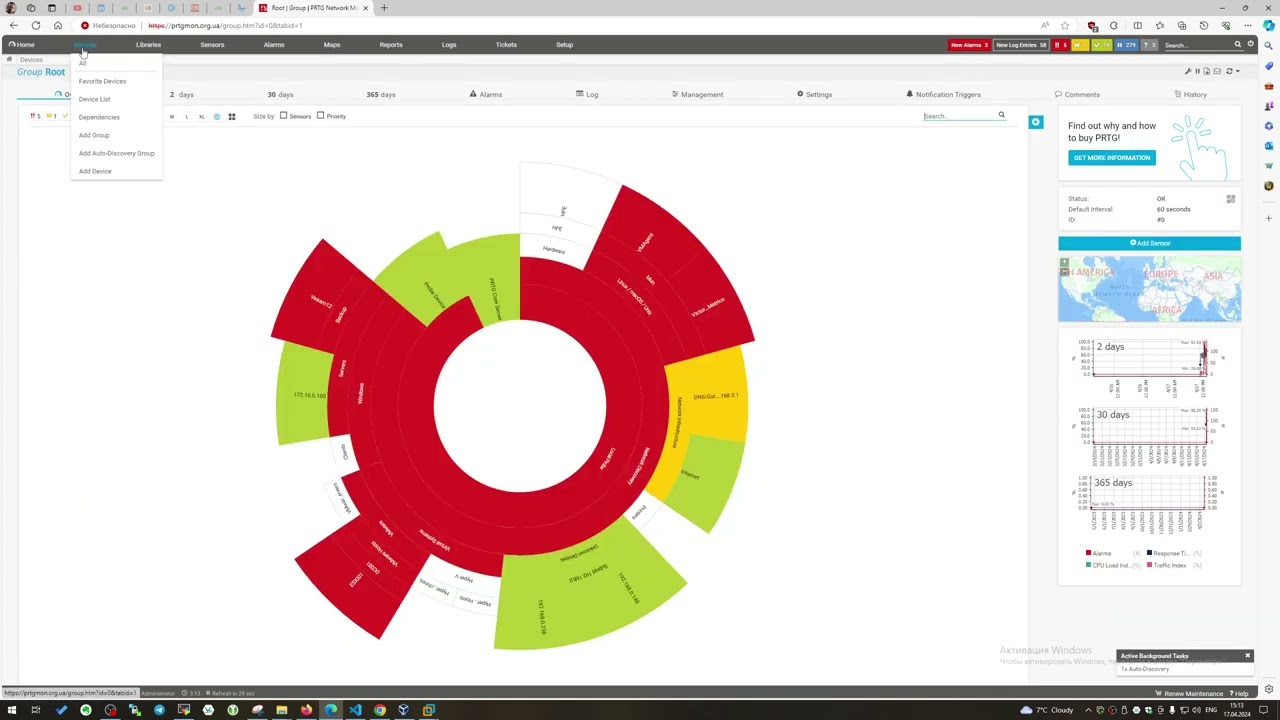
Task: Select the M view size
Action: click(x=171, y=117)
